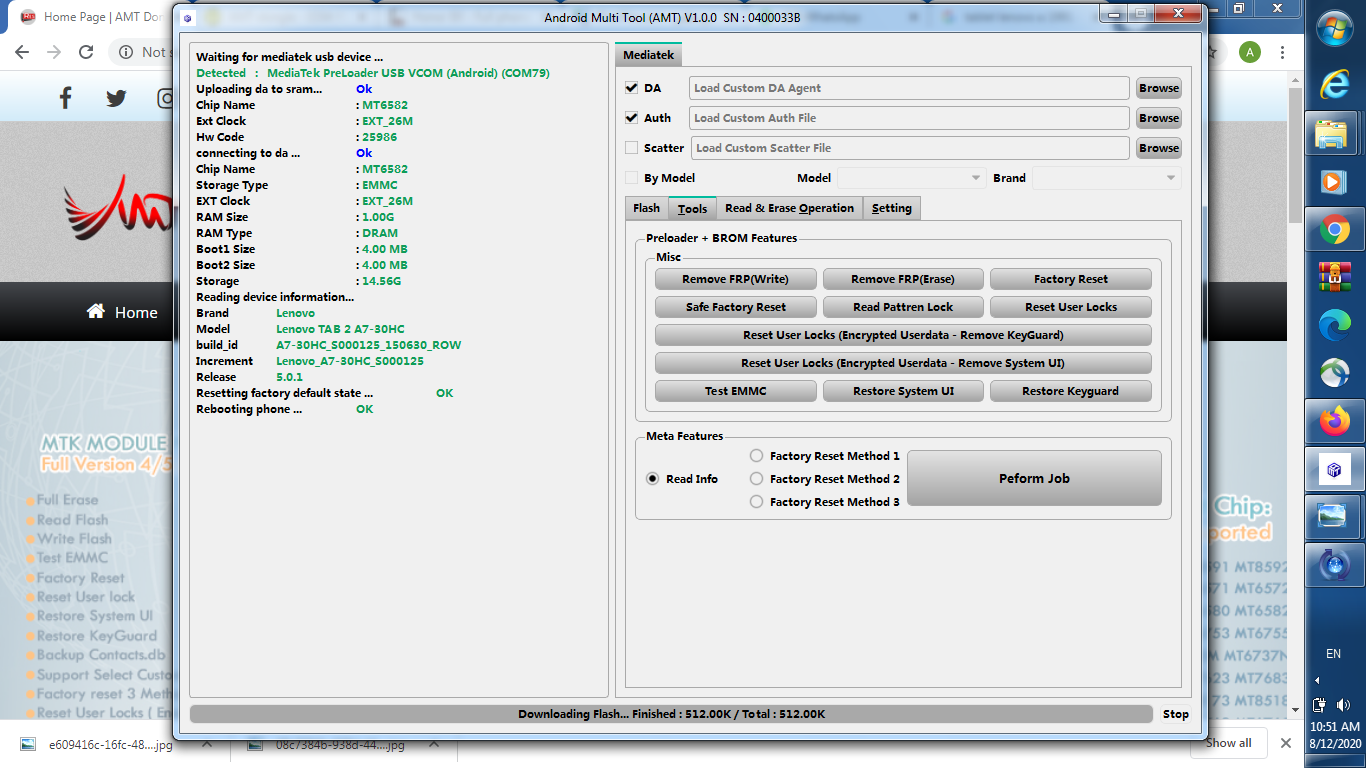Click the Chrome forward arrow
Screen dimensions: 1366x768
(54, 52)
